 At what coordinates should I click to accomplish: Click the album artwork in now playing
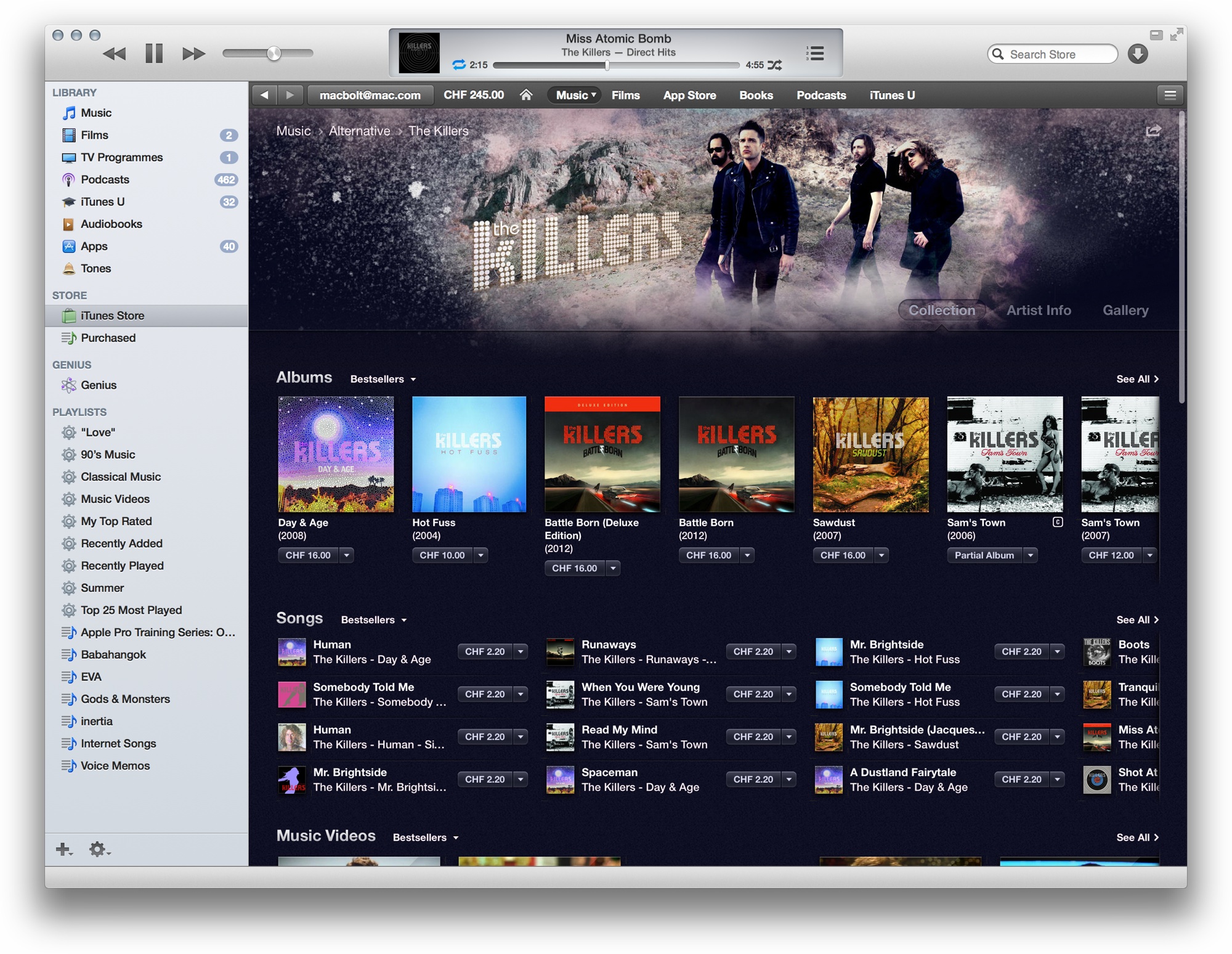click(419, 53)
